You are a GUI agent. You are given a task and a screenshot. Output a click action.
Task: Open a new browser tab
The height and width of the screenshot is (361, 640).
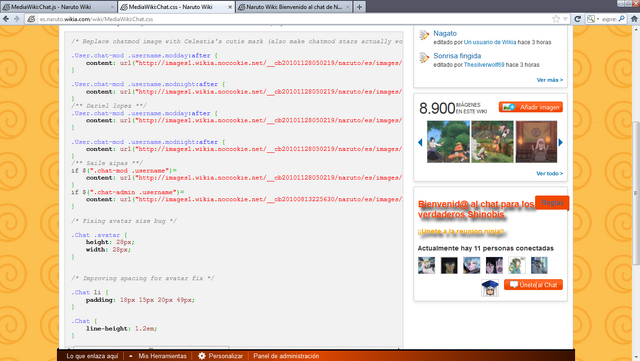click(x=359, y=7)
